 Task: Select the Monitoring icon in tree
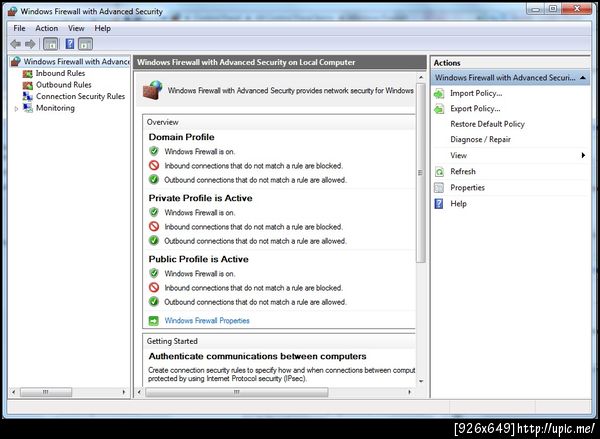tap(28, 108)
